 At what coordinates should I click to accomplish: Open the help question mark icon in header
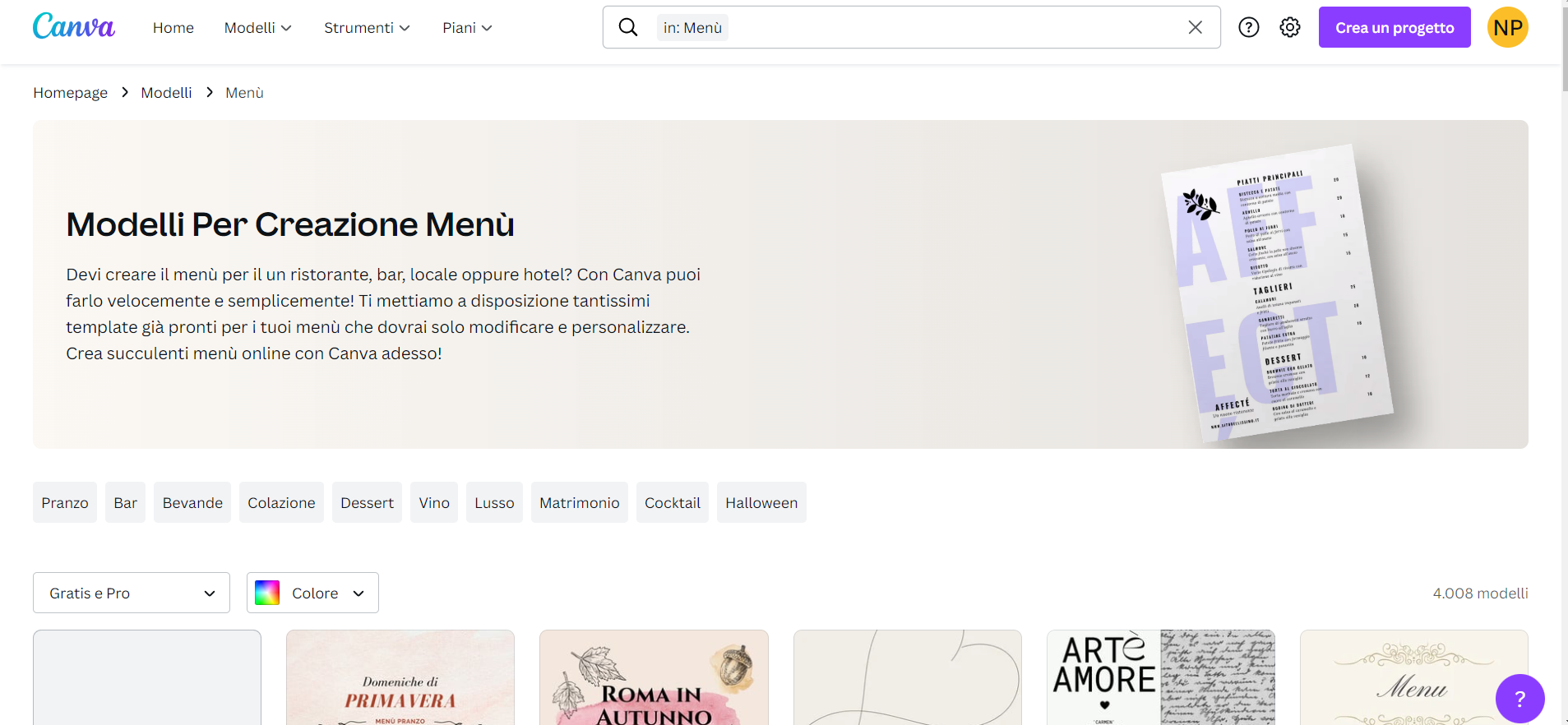(1249, 27)
